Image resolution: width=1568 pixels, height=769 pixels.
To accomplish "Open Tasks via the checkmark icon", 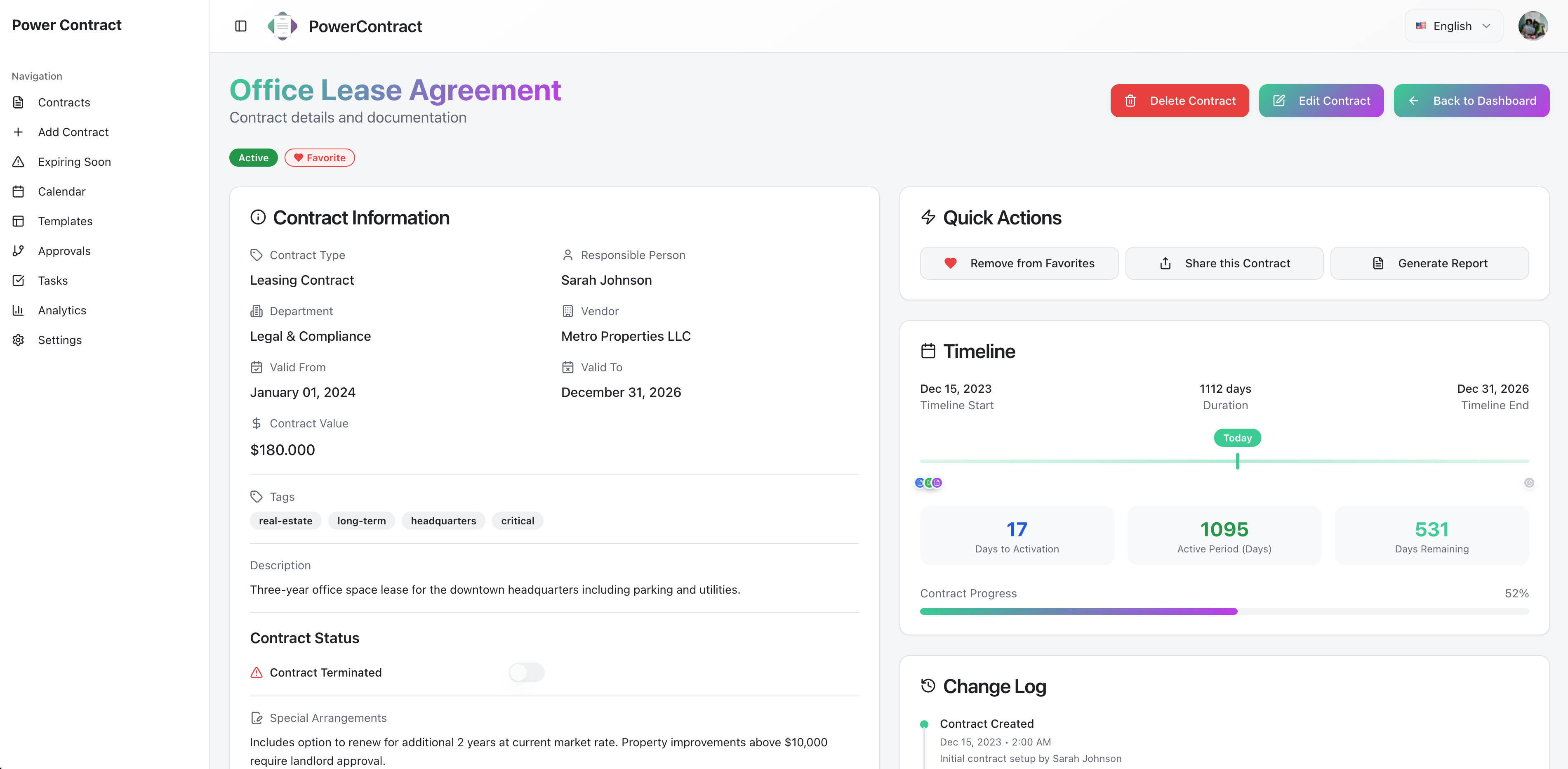I will (x=18, y=280).
